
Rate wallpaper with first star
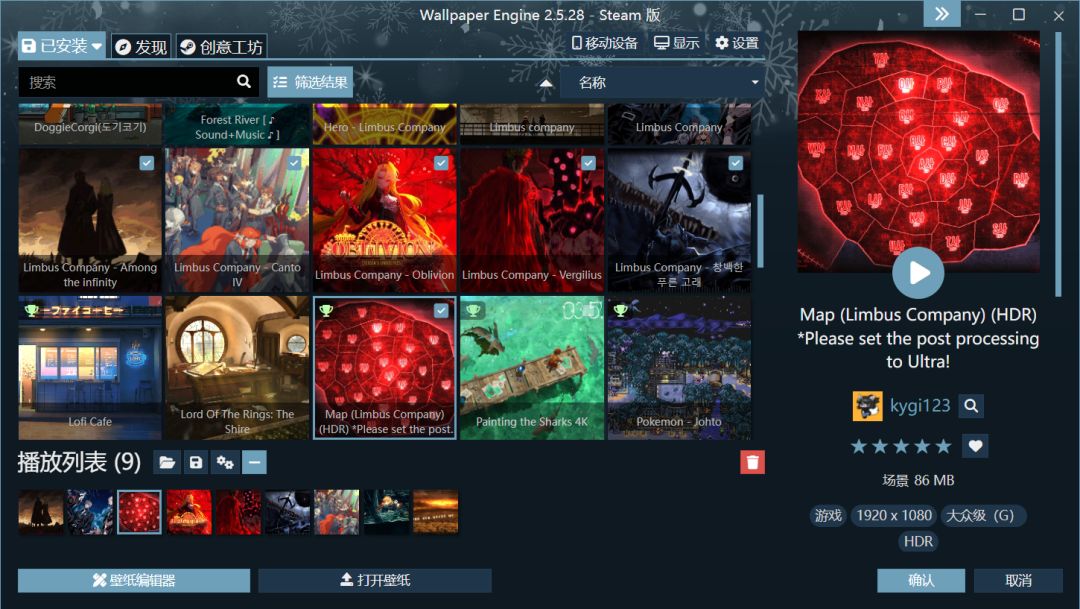[858, 446]
